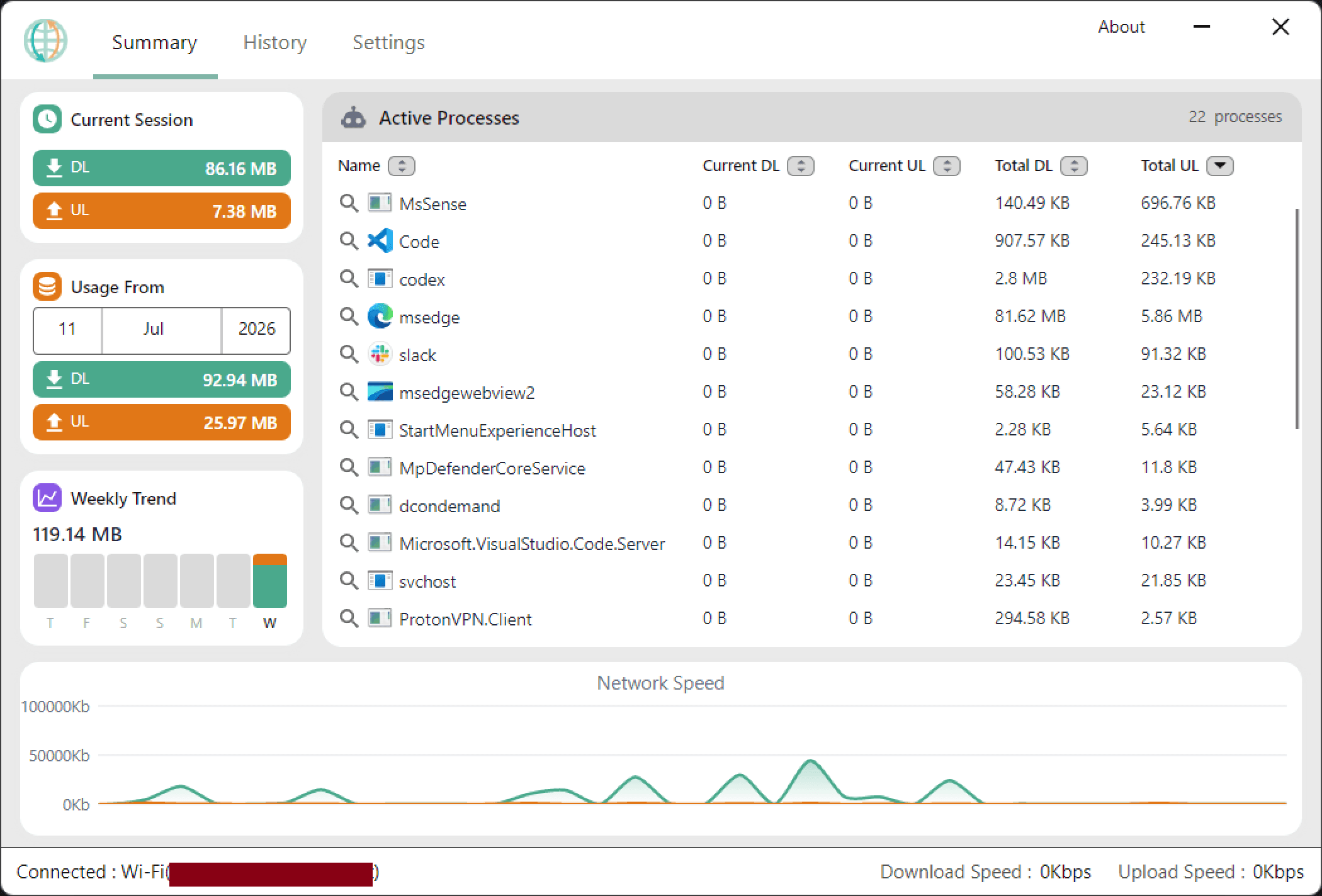Click the Current Session DL 86.16 MB bar
The width and height of the screenshot is (1322, 896).
(162, 168)
